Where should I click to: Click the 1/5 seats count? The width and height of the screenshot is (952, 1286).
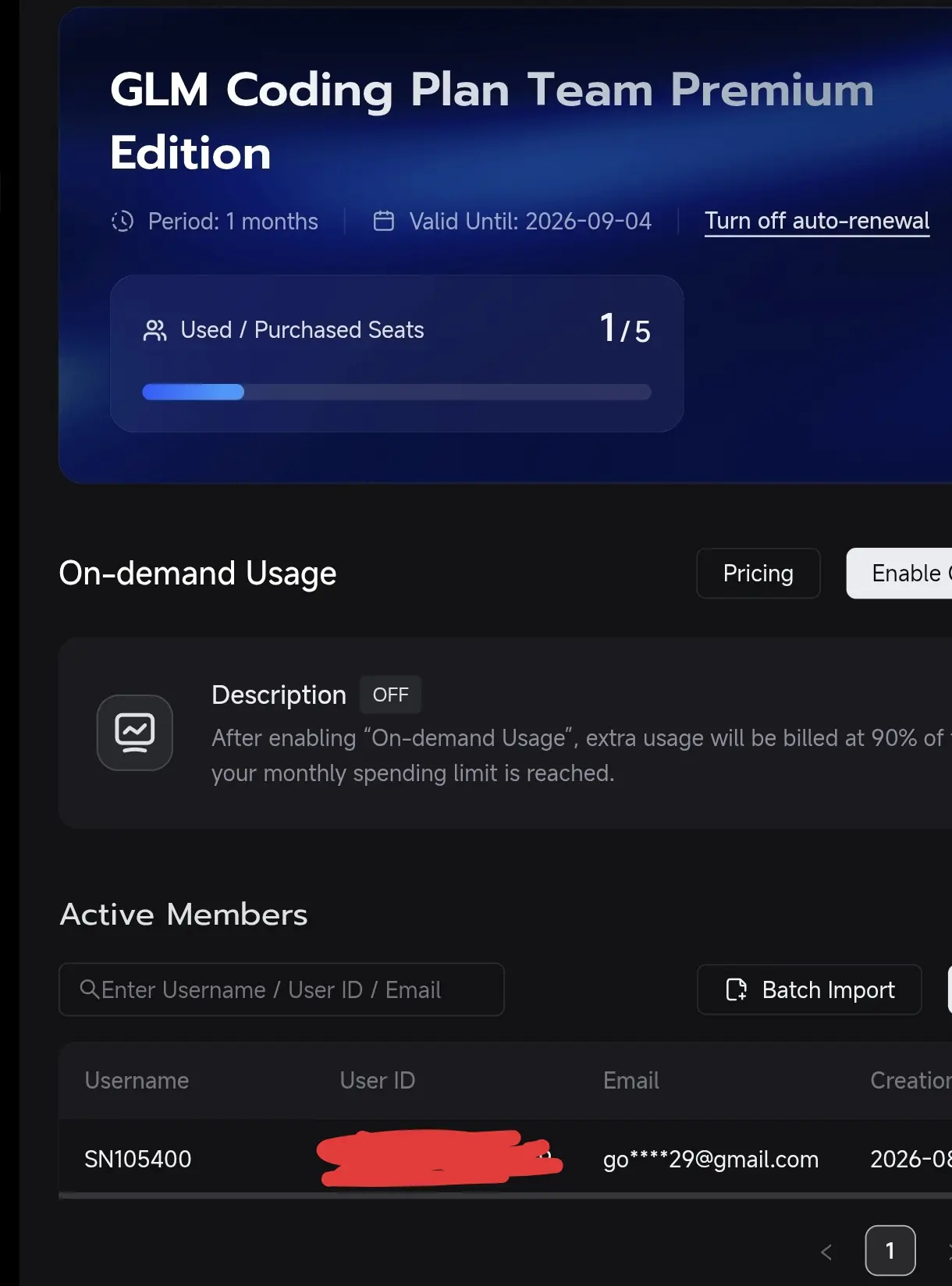coord(625,329)
